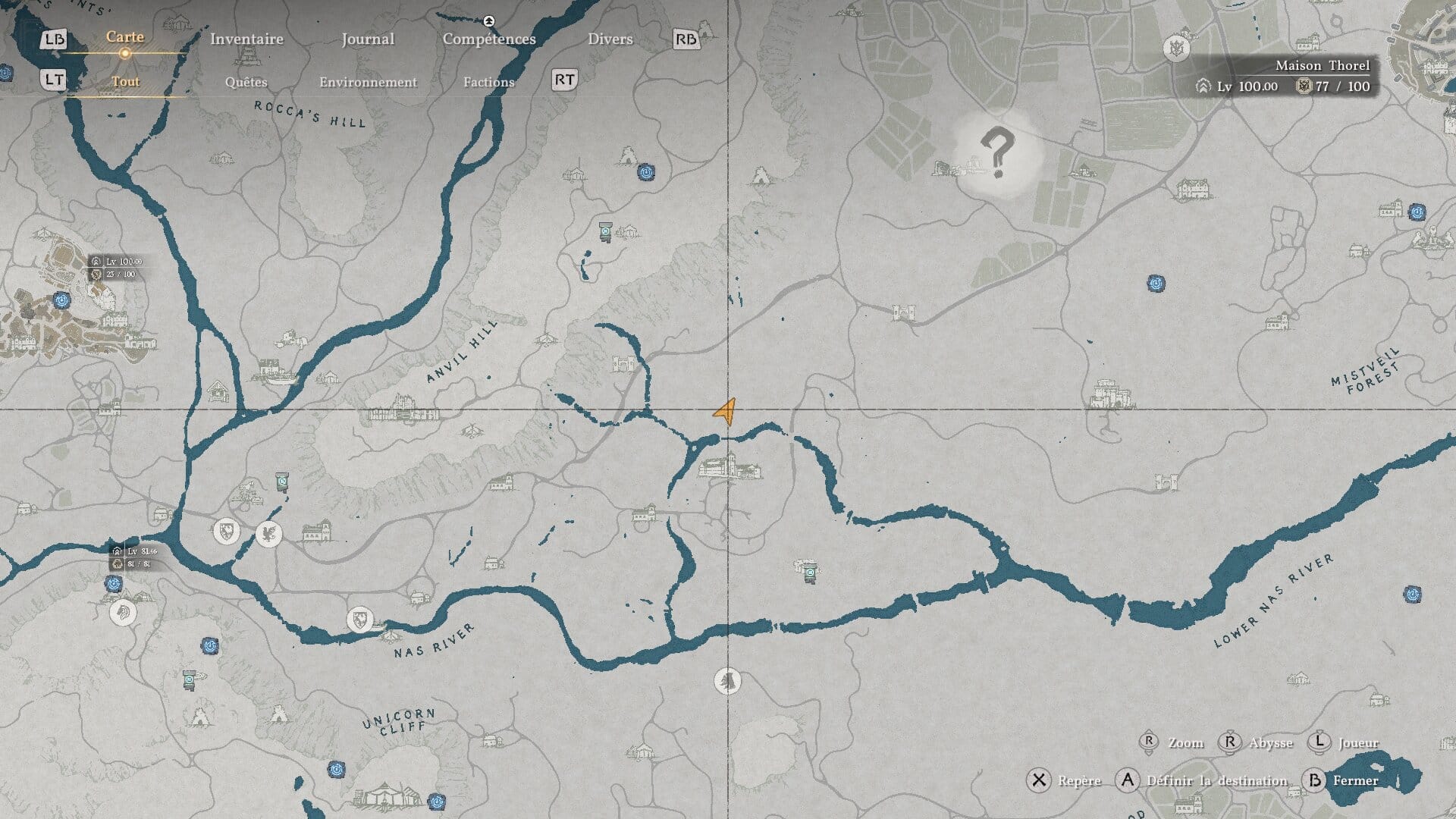Switch to the Journal tab
Image resolution: width=1456 pixels, height=819 pixels.
368,39
